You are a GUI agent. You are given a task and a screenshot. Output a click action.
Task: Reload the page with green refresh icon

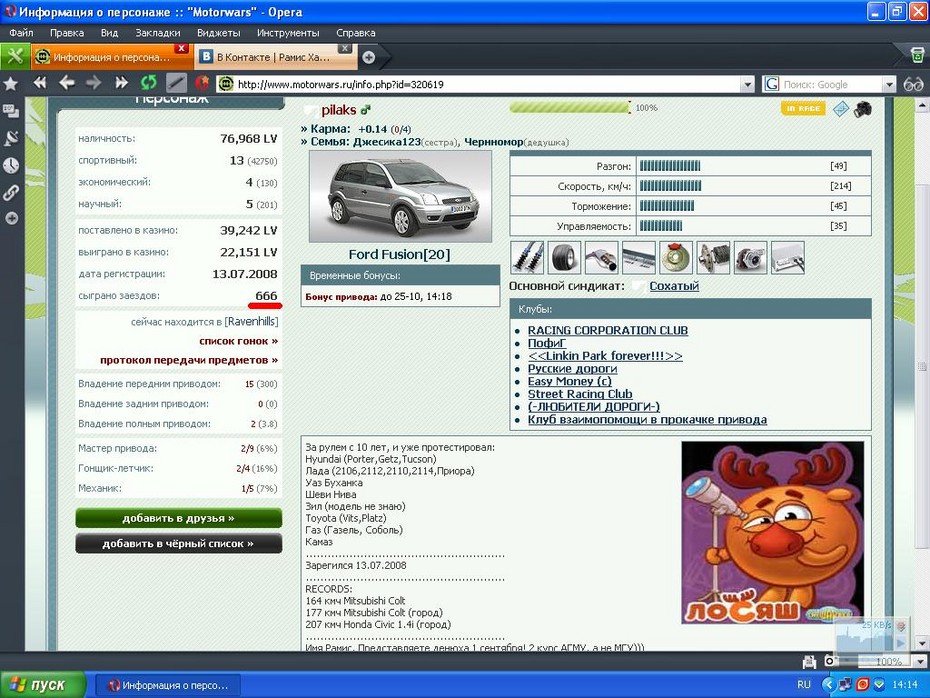click(x=148, y=83)
